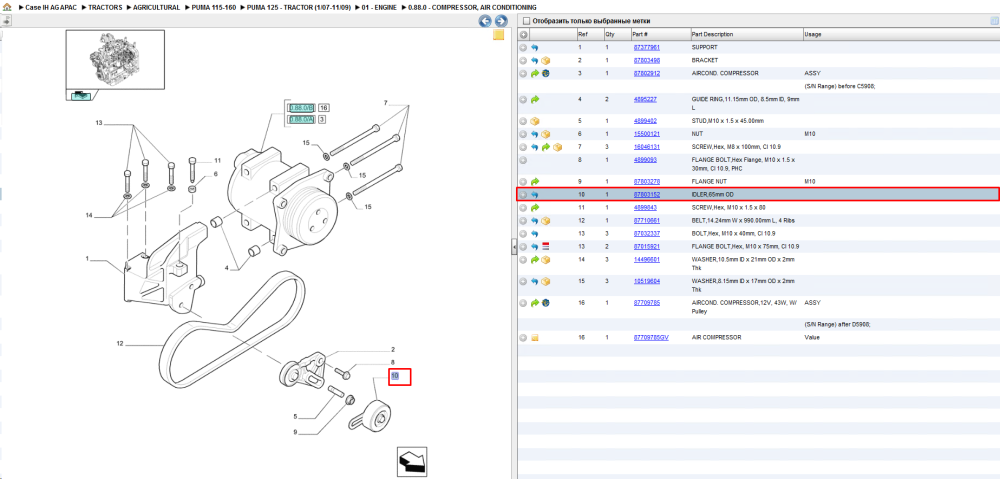Click blue arrow icon in WASHER 8.15mm row
The height and width of the screenshot is (479, 1000).
(534, 281)
